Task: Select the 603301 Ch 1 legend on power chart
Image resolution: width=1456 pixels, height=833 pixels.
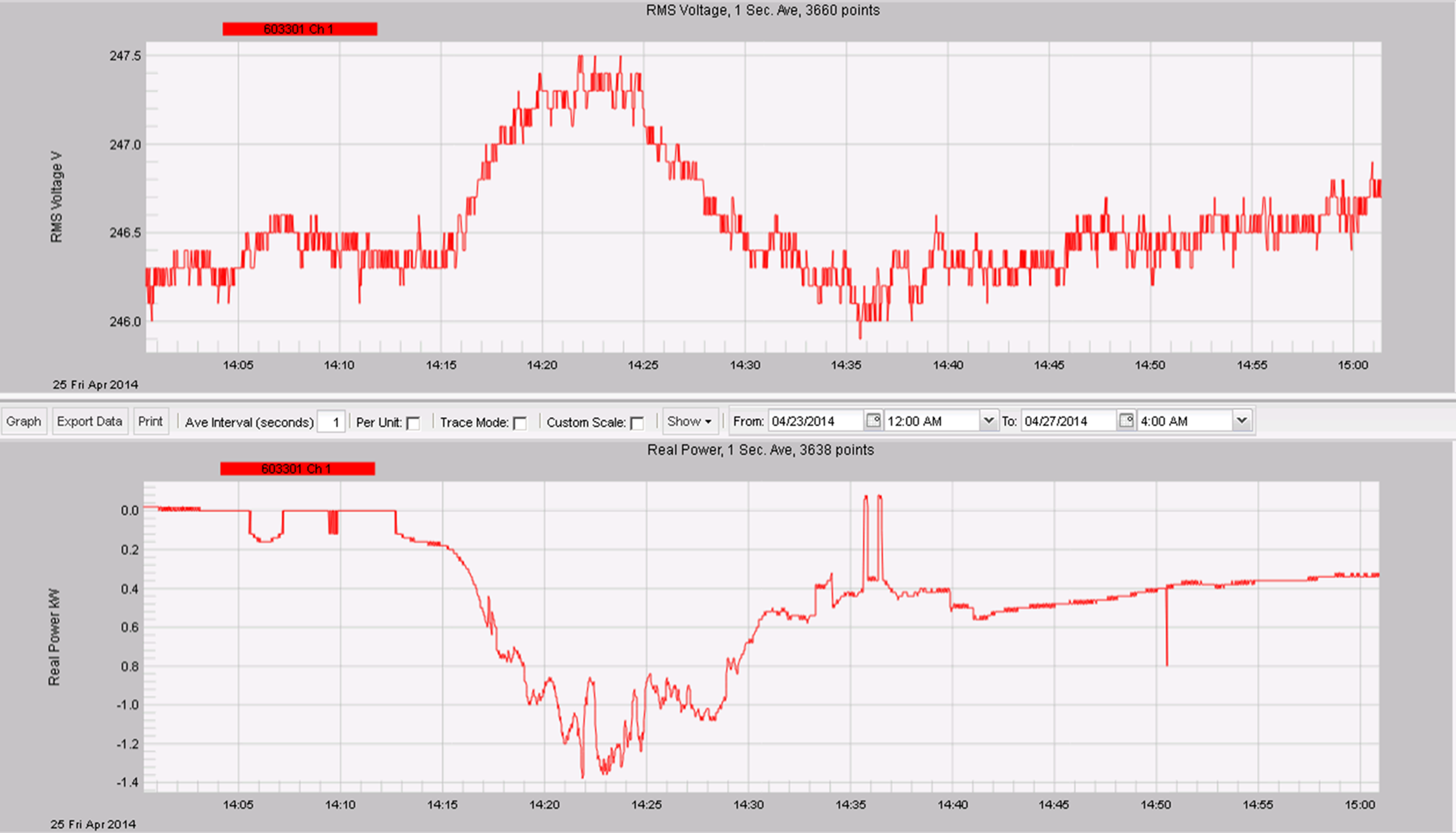Action: 297,469
